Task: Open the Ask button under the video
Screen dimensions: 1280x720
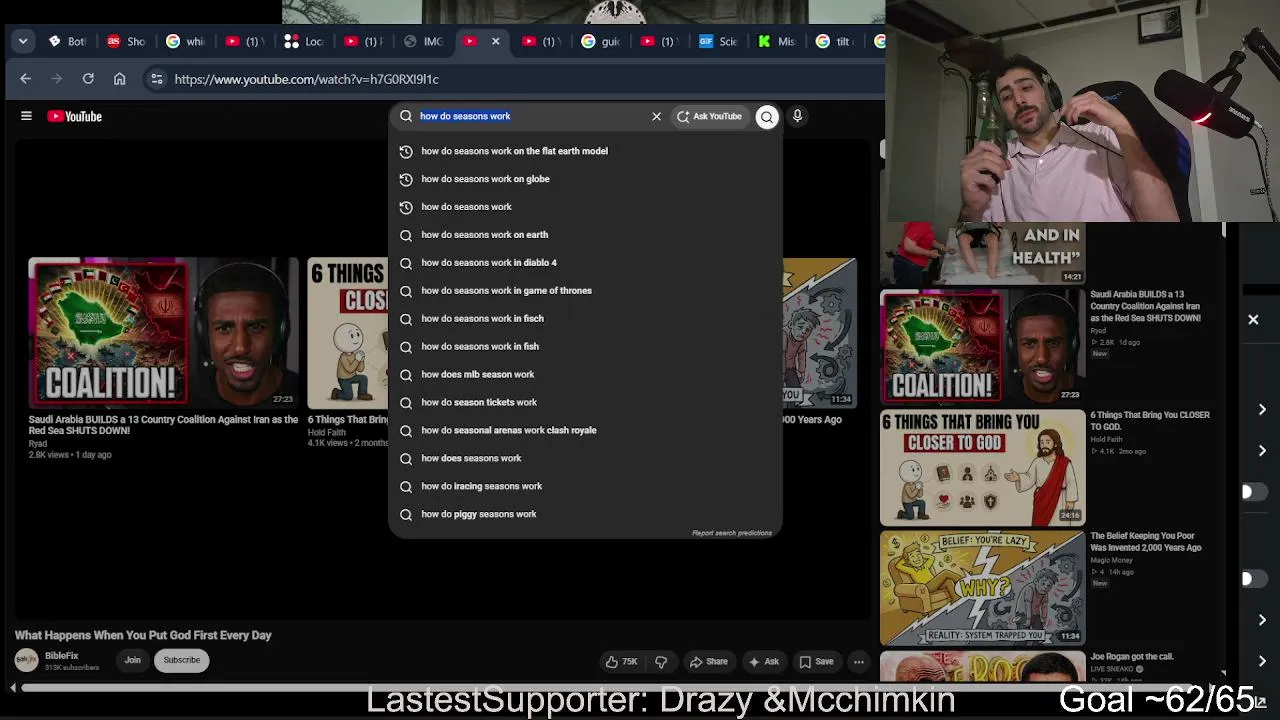Action: [x=764, y=661]
